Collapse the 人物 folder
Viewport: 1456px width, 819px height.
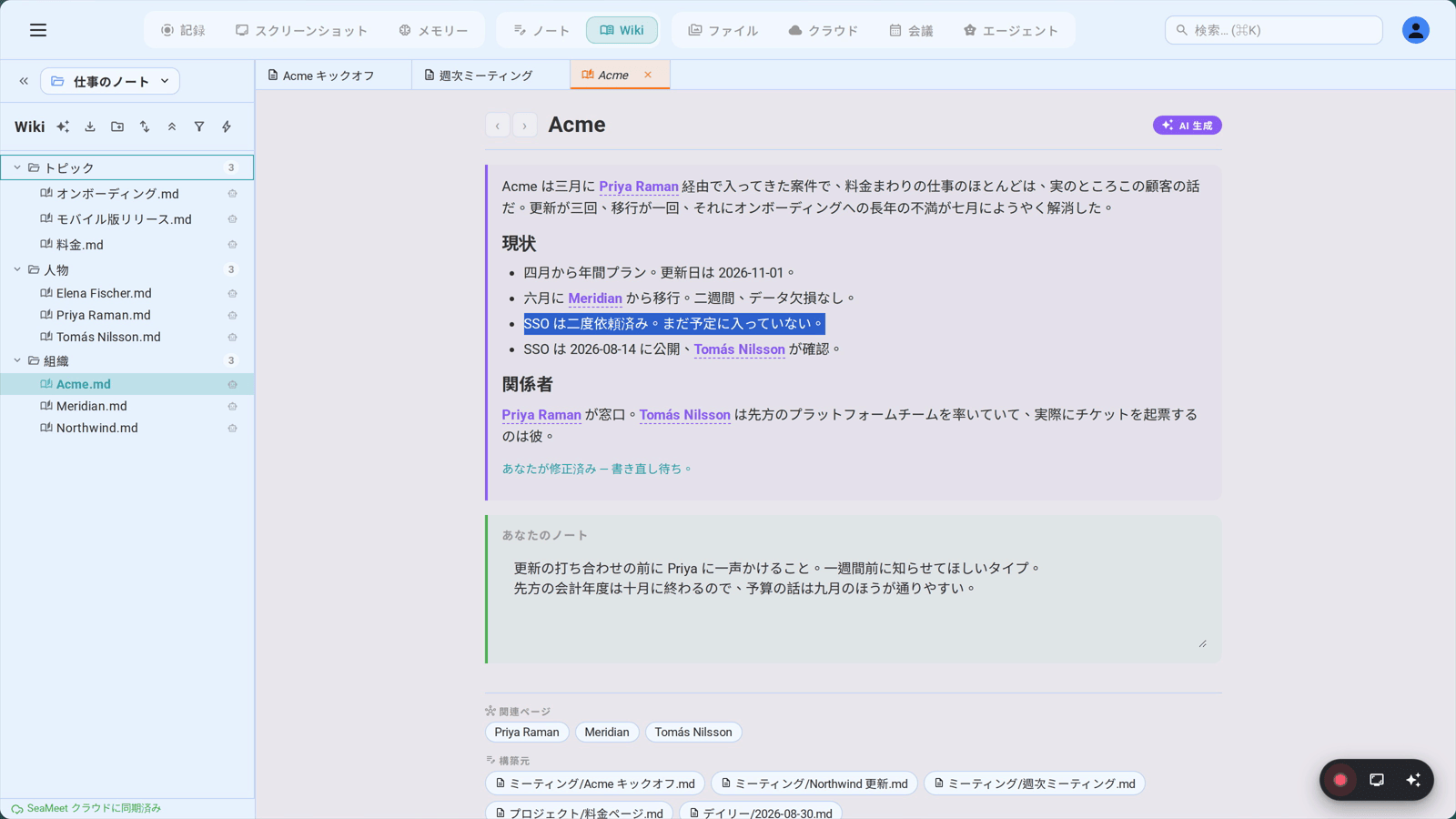17,269
